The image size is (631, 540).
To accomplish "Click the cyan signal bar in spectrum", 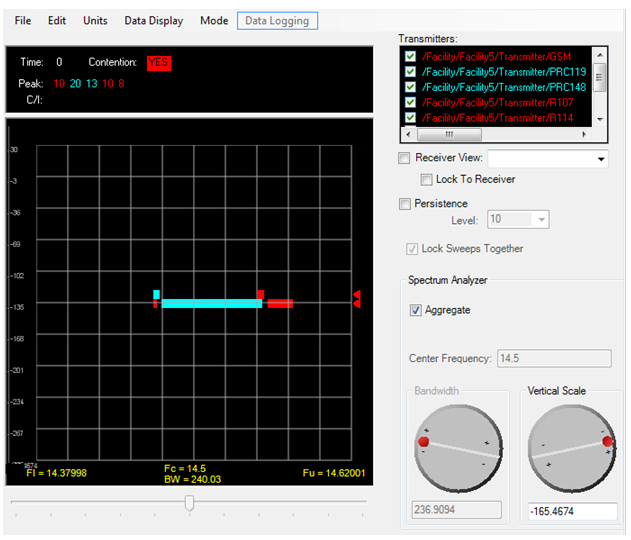I will point(211,303).
